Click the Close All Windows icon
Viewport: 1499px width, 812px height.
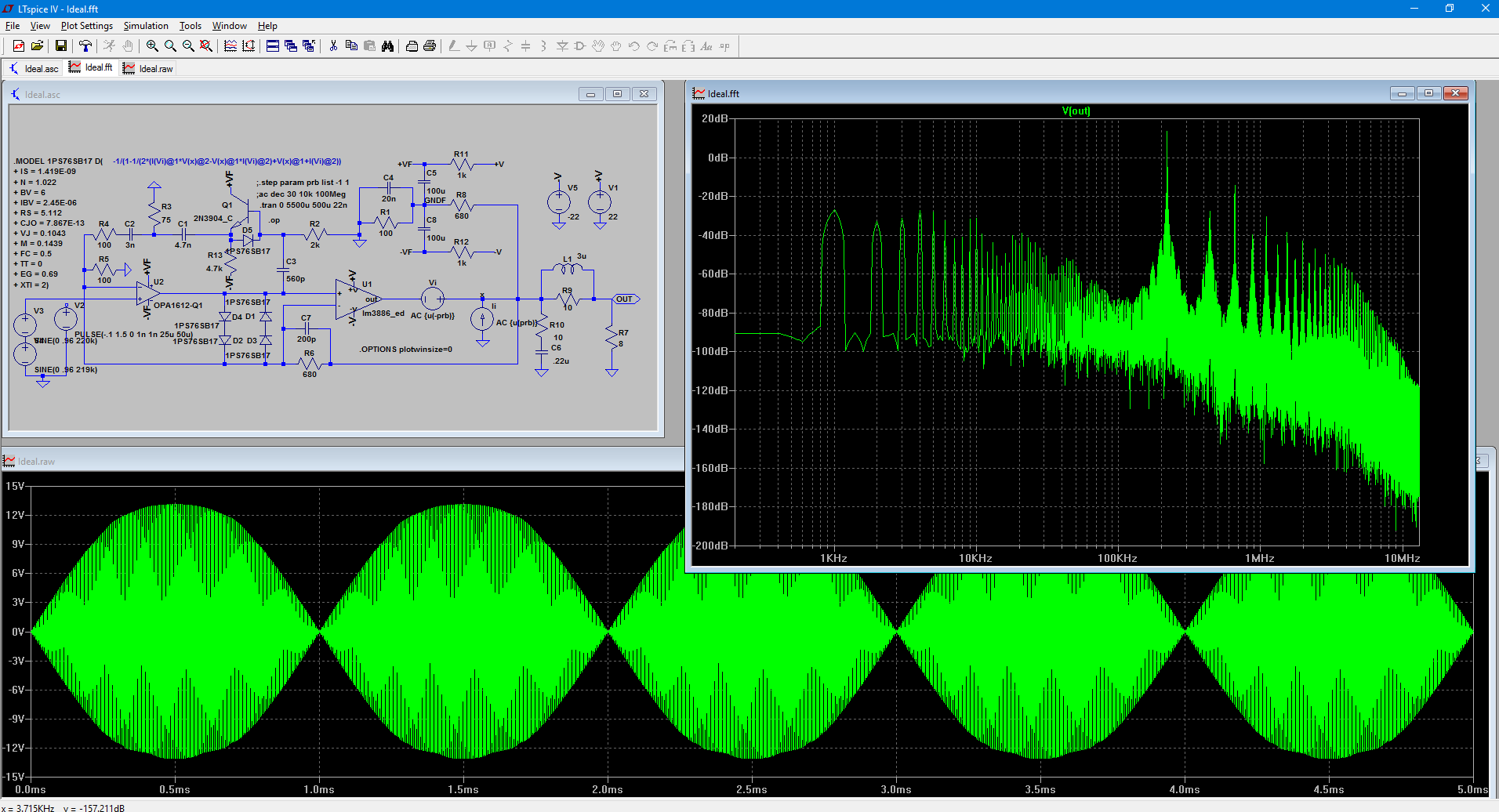[x=309, y=46]
